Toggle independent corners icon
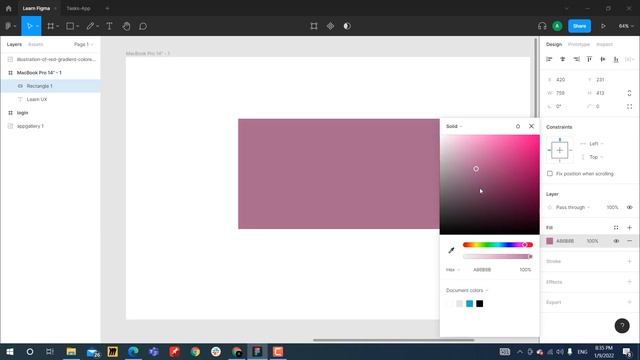The height and width of the screenshot is (360, 640). [x=629, y=107]
